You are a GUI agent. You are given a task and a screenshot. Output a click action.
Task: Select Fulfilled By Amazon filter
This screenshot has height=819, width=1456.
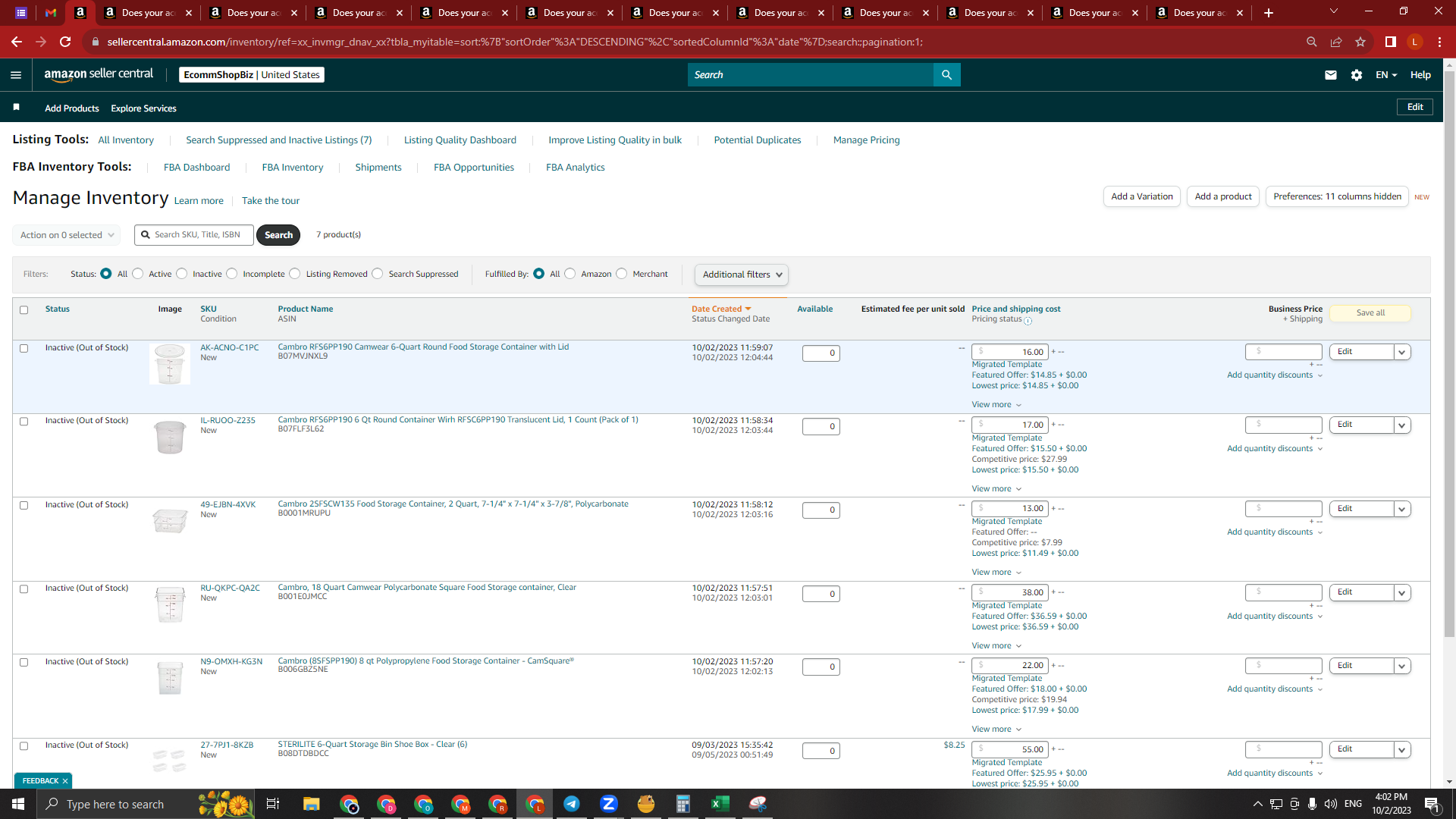570,274
